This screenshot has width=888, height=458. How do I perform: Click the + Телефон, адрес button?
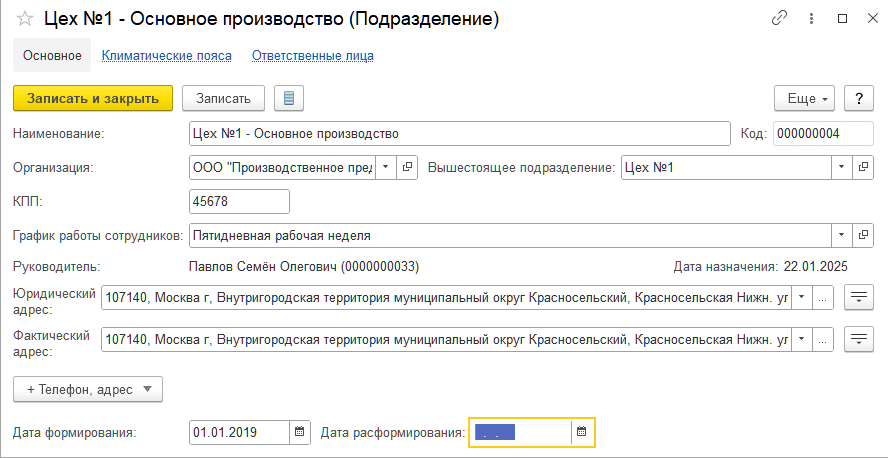88,389
